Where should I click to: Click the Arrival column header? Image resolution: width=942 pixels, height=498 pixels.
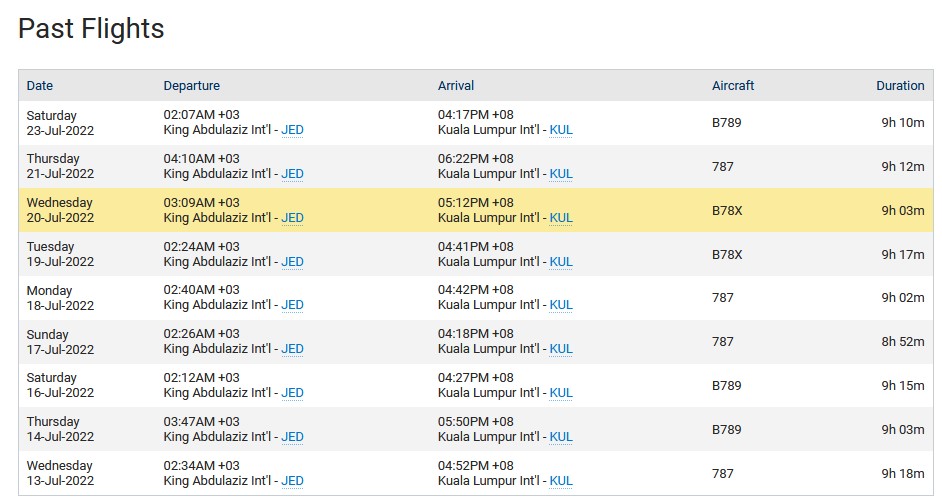point(455,85)
